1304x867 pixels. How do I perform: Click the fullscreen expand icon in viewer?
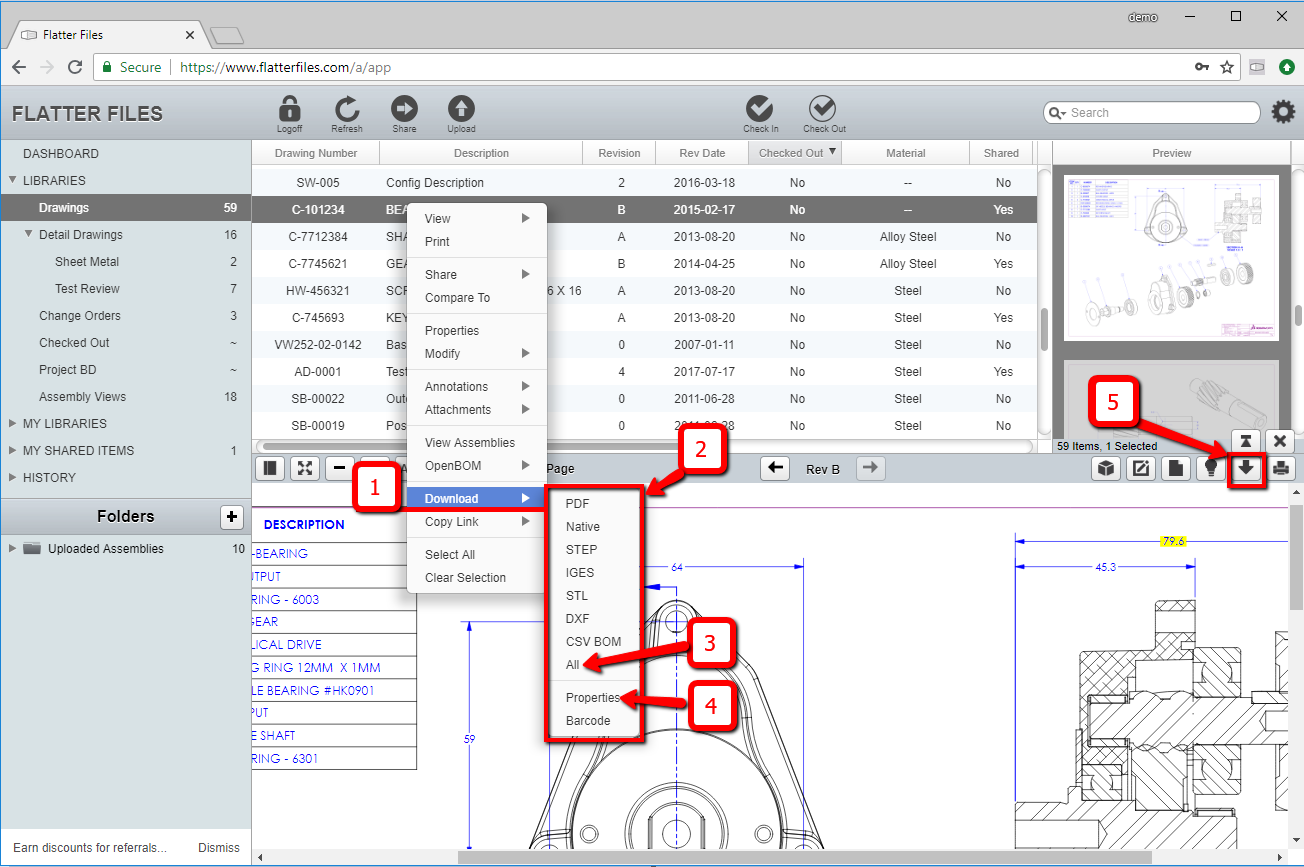[305, 468]
